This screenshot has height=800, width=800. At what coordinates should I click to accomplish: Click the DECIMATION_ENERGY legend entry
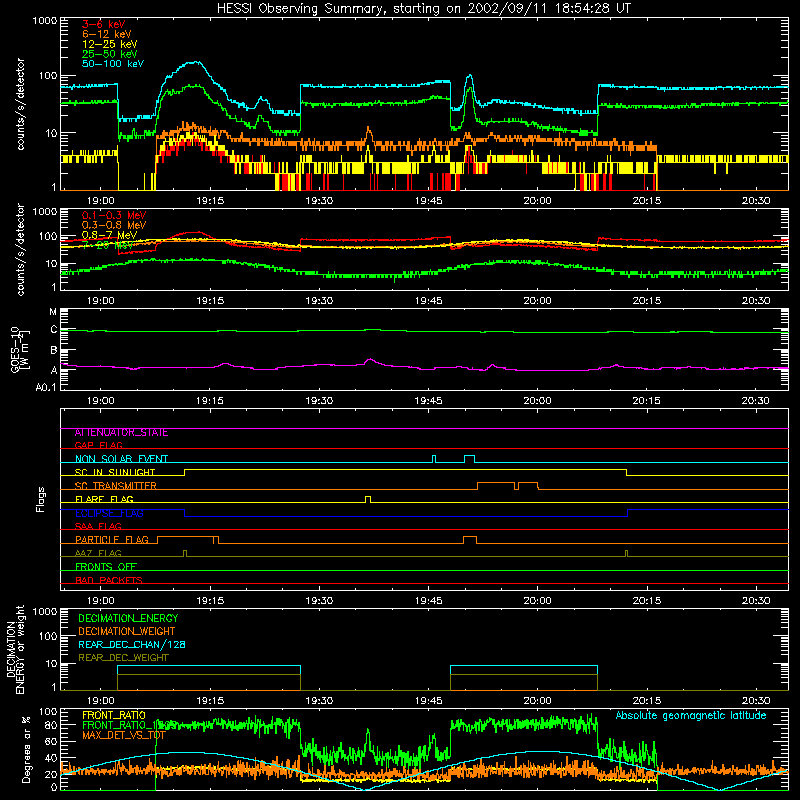(x=128, y=618)
